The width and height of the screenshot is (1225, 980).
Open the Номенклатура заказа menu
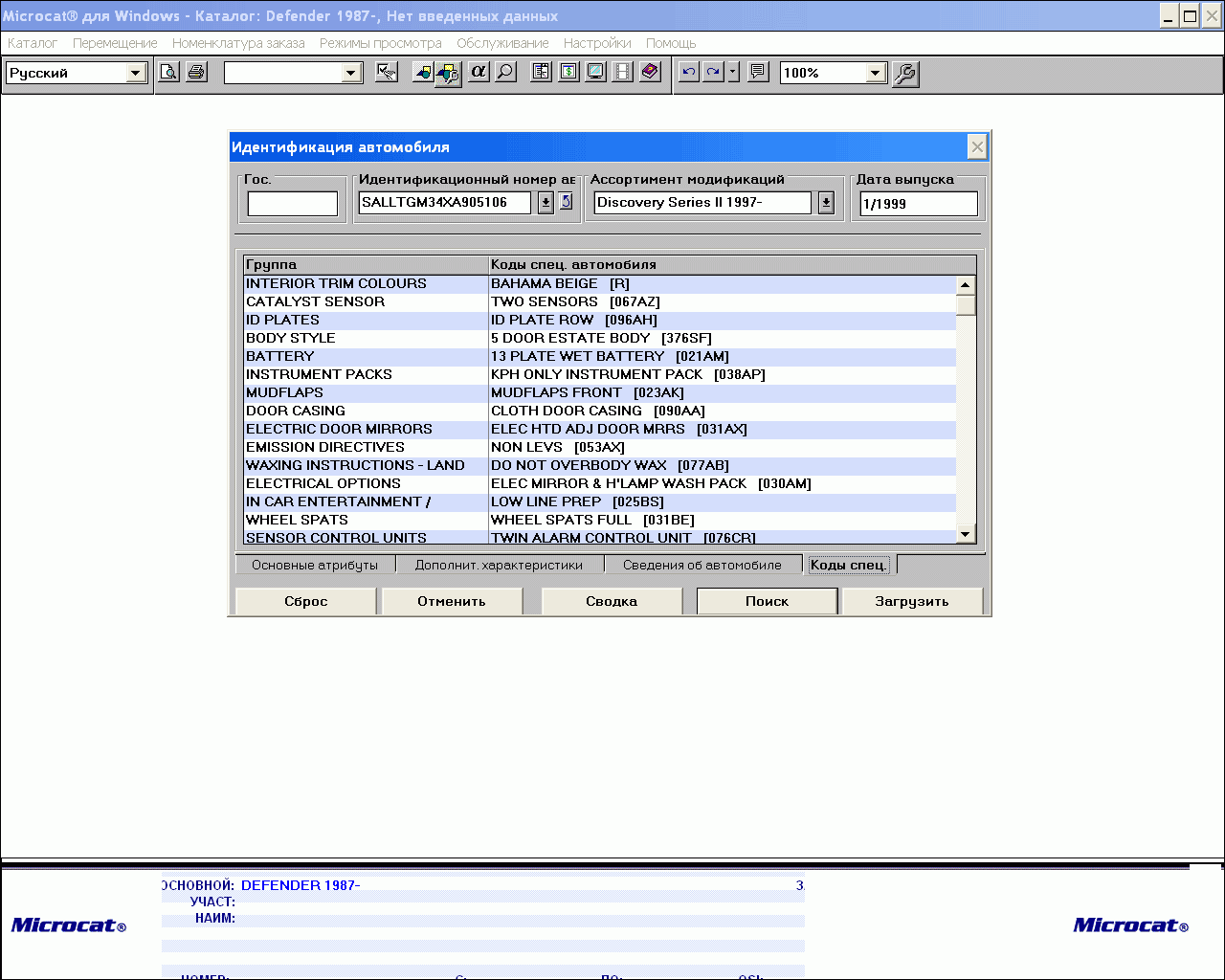238,43
